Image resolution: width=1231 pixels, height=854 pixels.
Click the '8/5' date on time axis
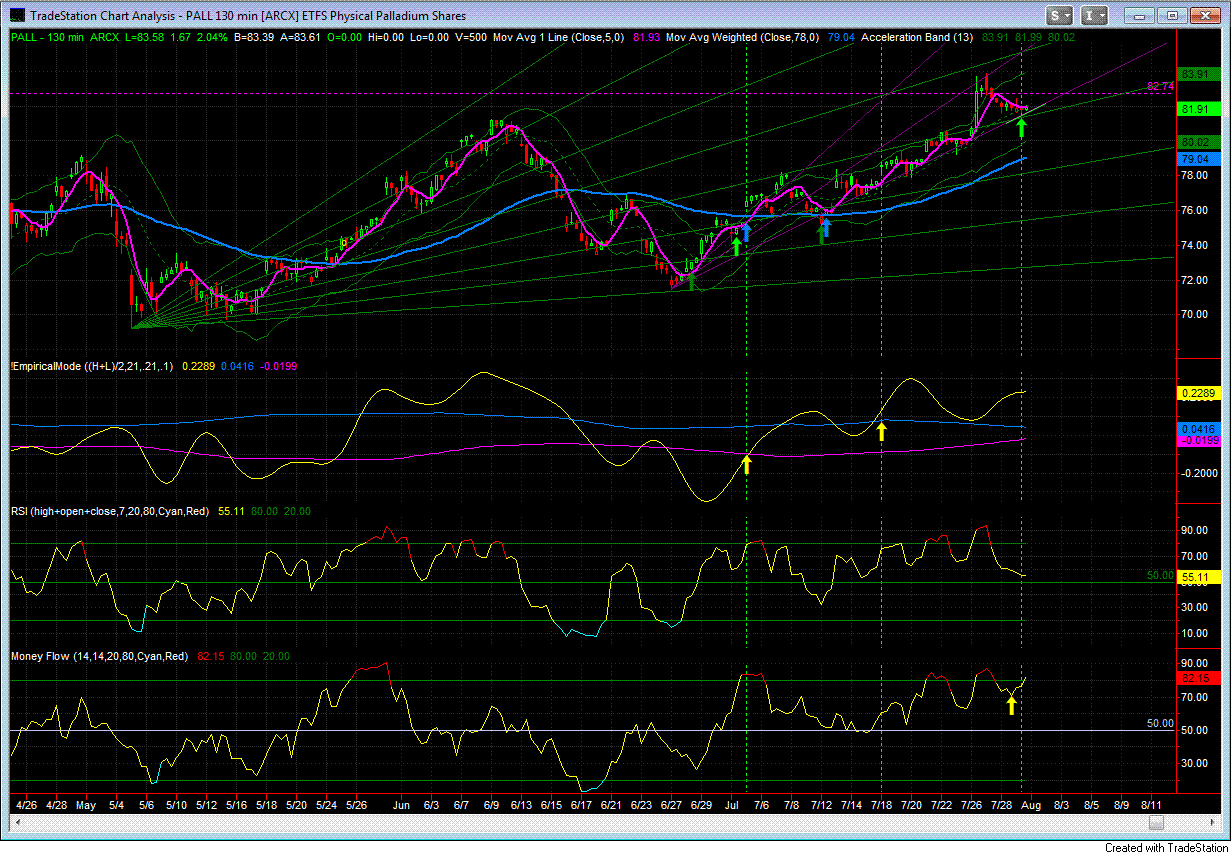coord(1091,803)
